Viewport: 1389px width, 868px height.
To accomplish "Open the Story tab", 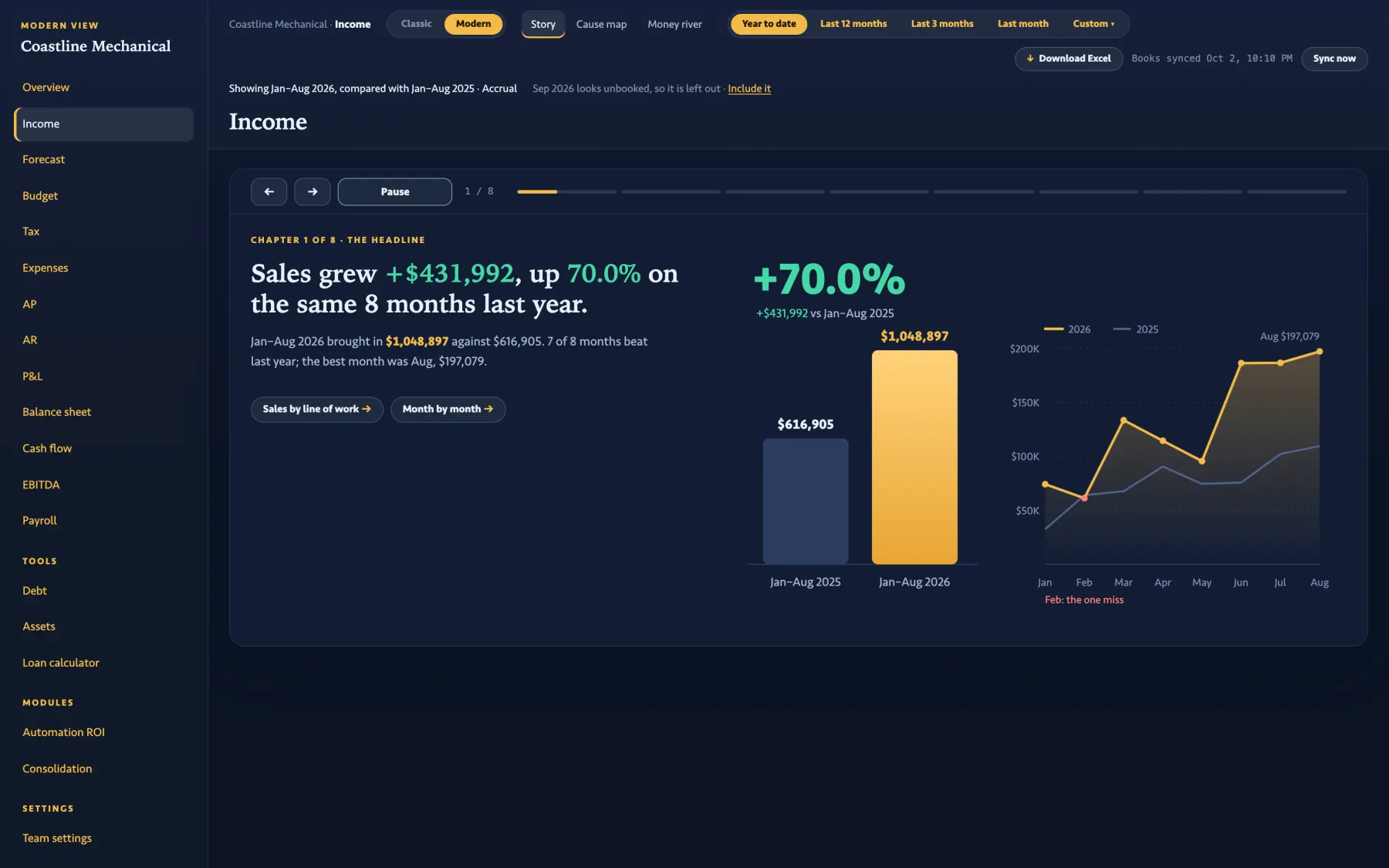I will (x=542, y=24).
